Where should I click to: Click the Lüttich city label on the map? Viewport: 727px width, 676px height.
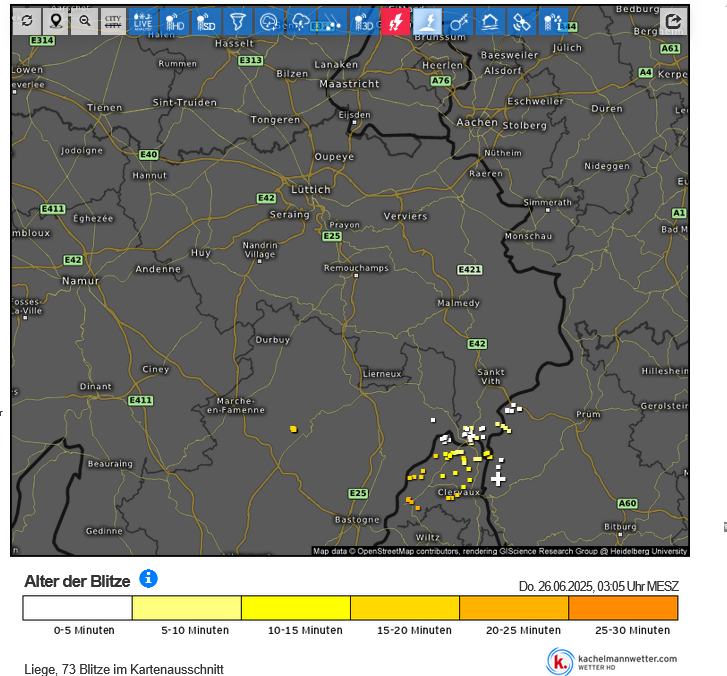(309, 189)
